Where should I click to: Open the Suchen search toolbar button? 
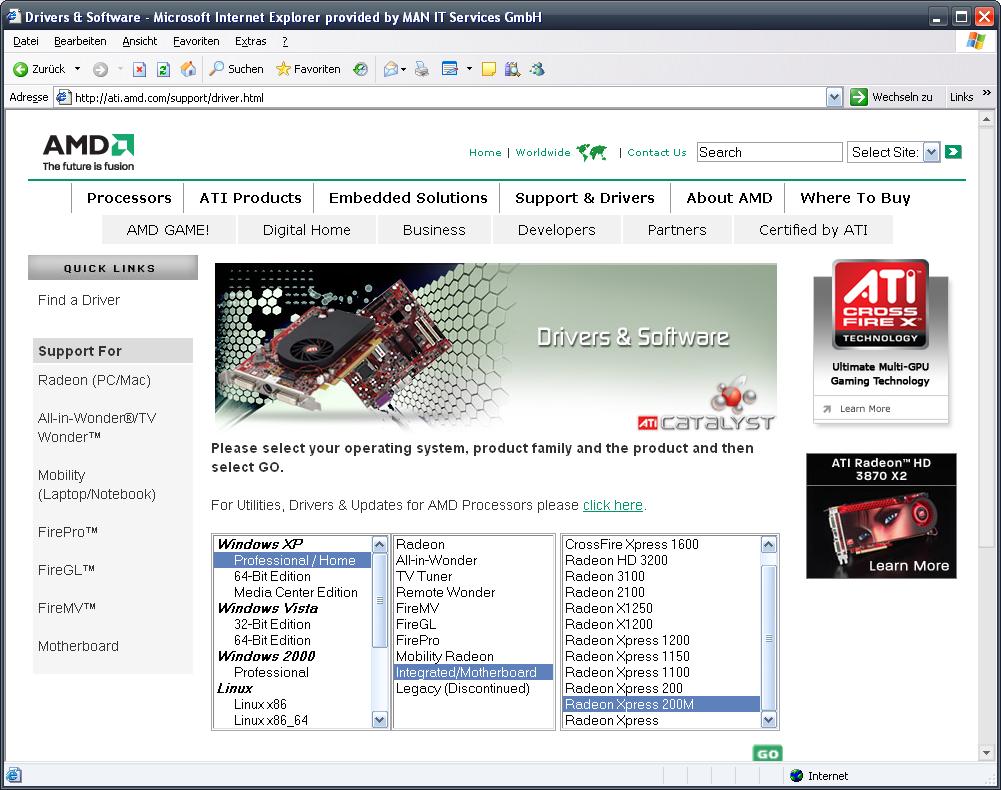click(236, 69)
